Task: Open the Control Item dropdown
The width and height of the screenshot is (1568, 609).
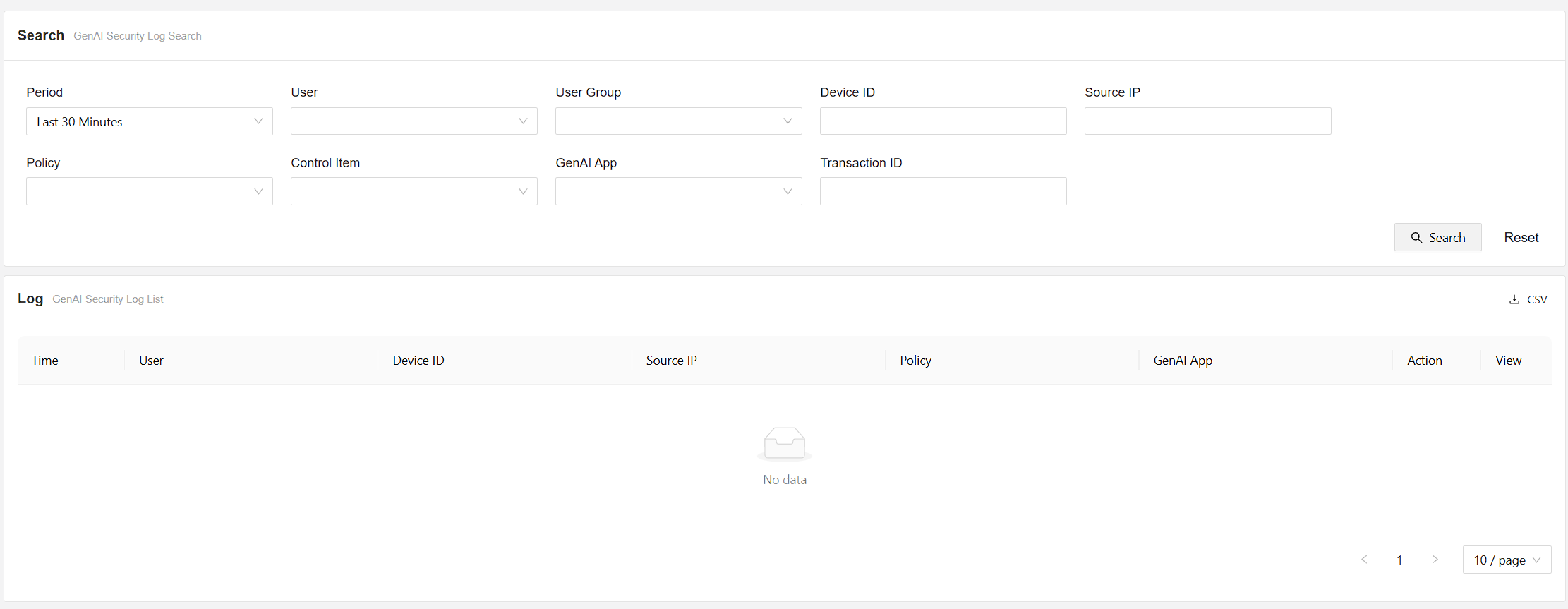Action: pyautogui.click(x=414, y=191)
